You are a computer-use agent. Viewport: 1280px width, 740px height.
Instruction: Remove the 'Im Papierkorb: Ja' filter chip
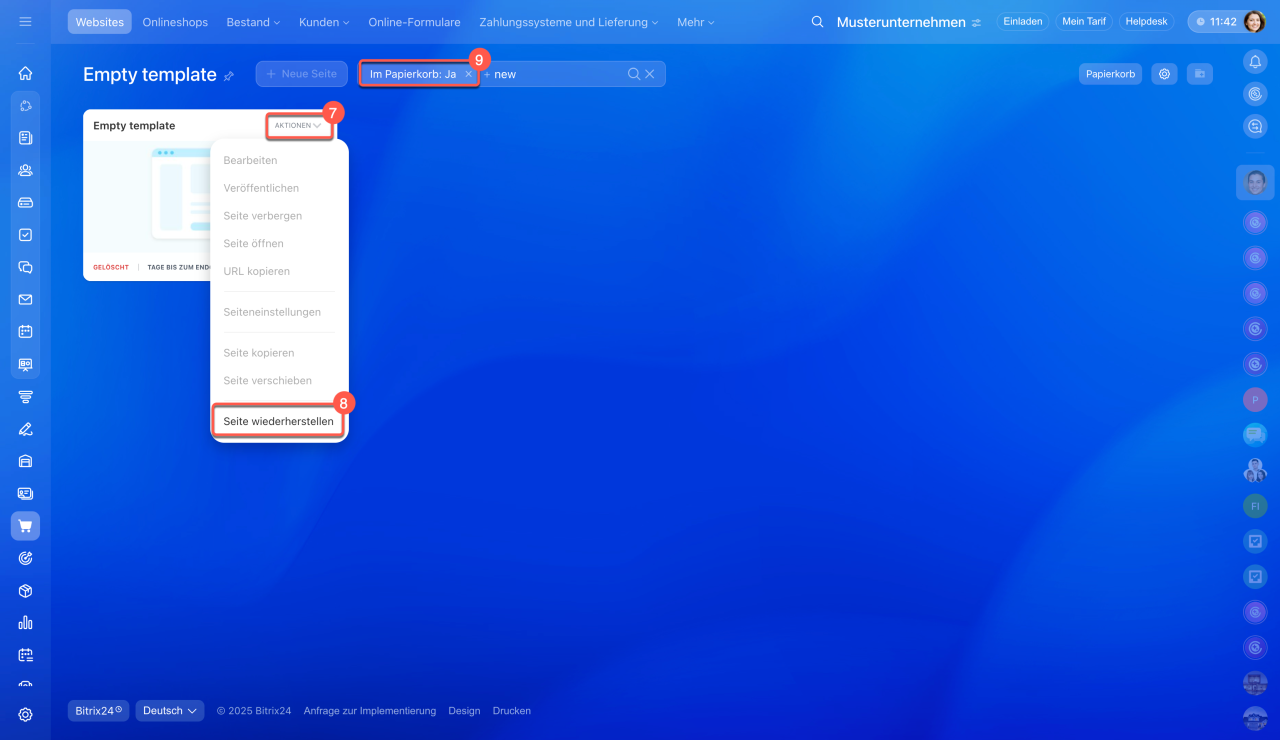tap(468, 74)
